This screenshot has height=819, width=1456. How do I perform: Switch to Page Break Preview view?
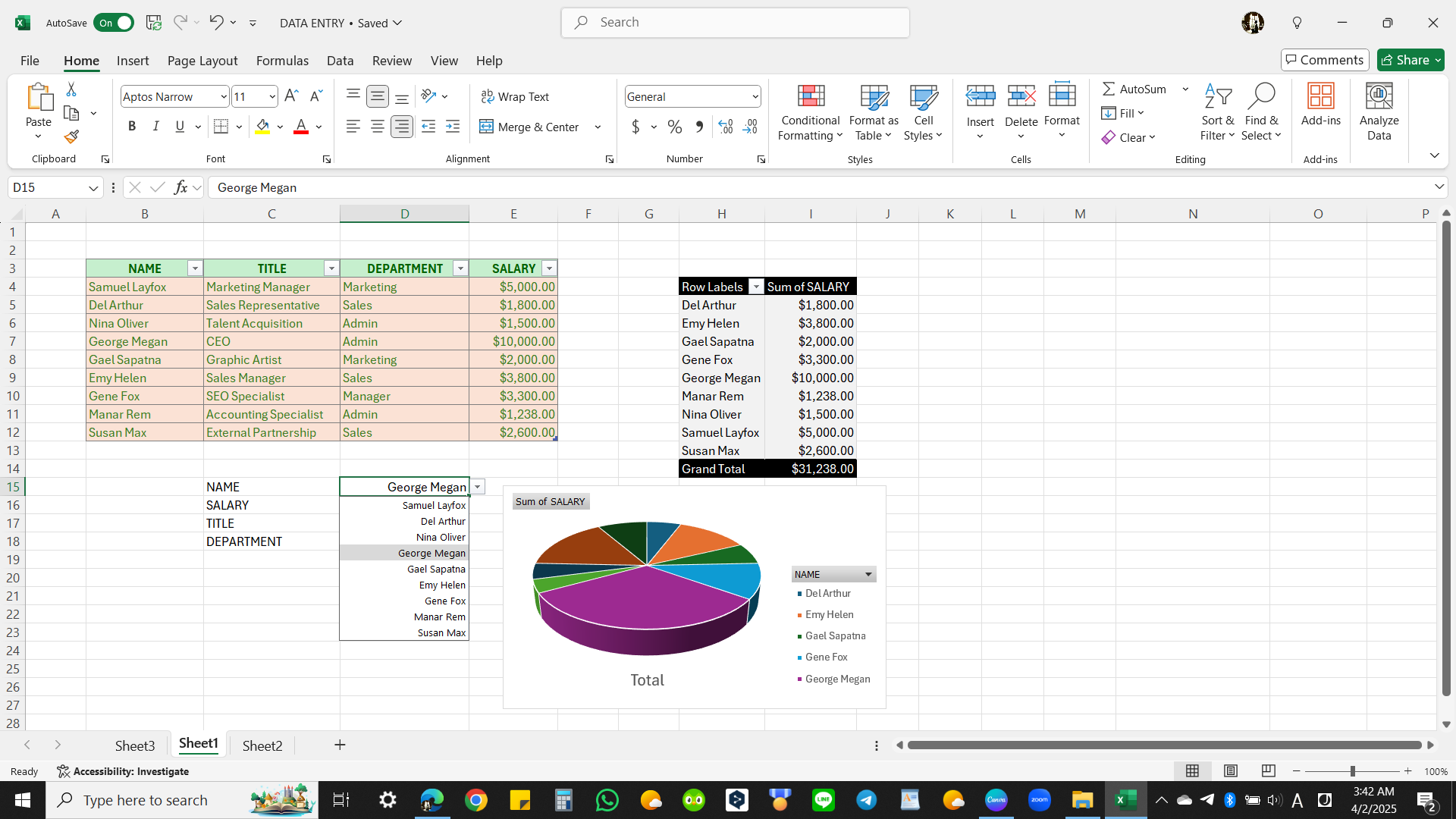pyautogui.click(x=1268, y=771)
